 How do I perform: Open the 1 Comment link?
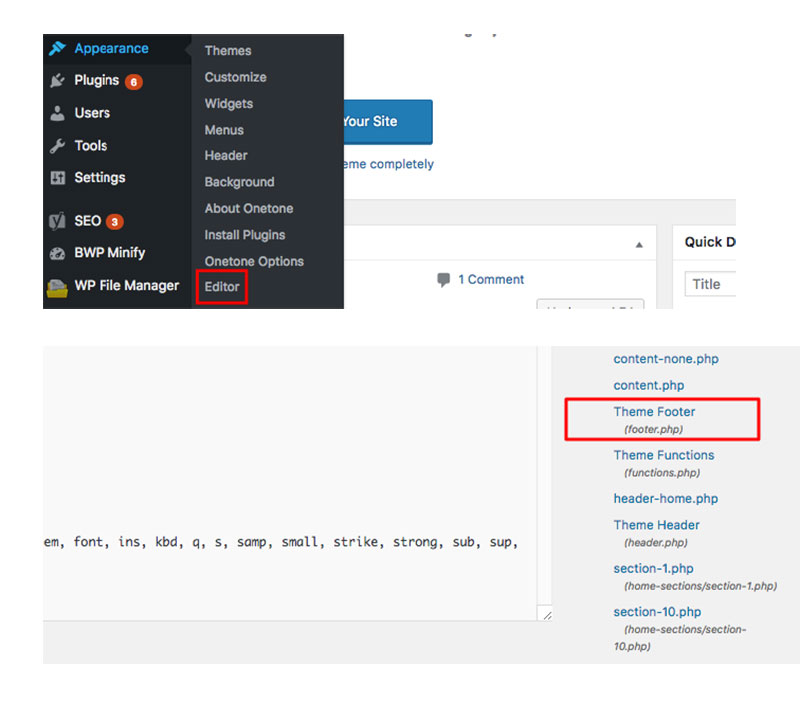[491, 280]
